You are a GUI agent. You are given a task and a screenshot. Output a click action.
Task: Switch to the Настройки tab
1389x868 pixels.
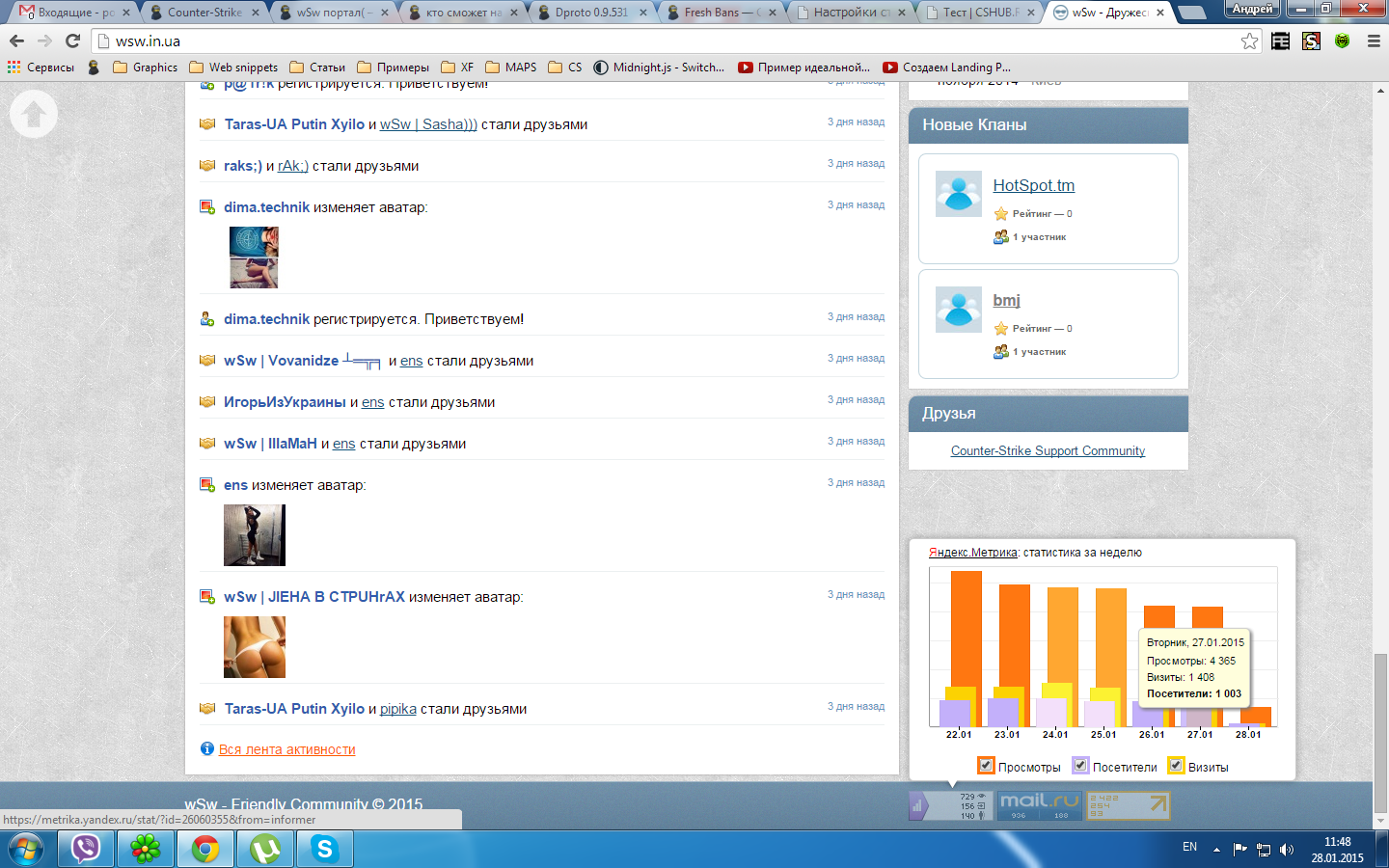click(853, 13)
